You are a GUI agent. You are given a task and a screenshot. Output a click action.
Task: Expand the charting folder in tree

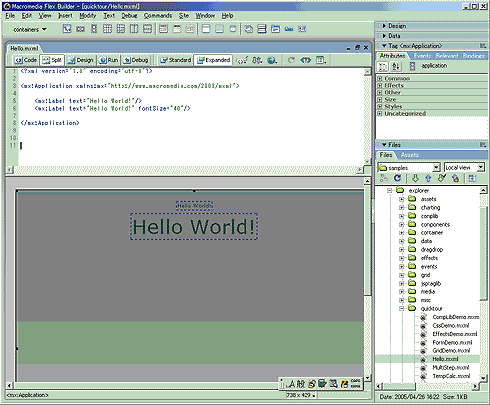point(402,208)
